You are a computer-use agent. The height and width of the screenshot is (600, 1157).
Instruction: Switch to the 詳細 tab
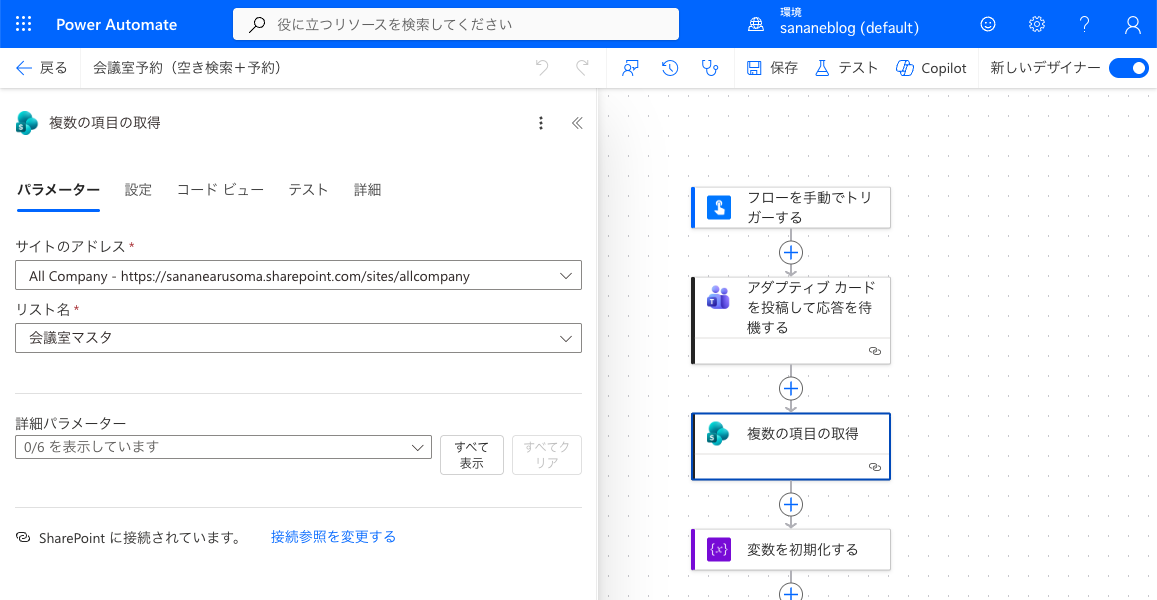367,190
